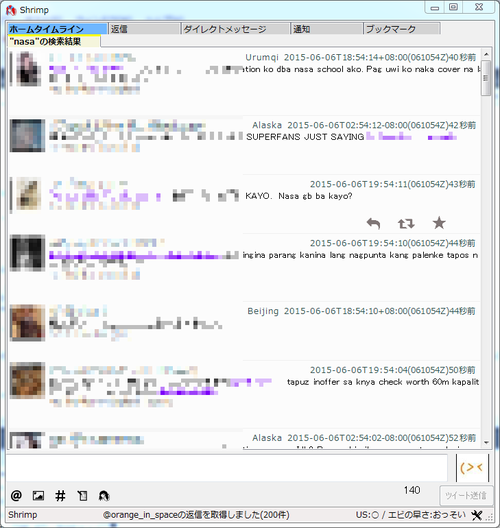Screen dimensions: 500x528
Task: Retweet the 'KAYO. Nasa gb ba kayo?' tweet
Action: pos(406,223)
